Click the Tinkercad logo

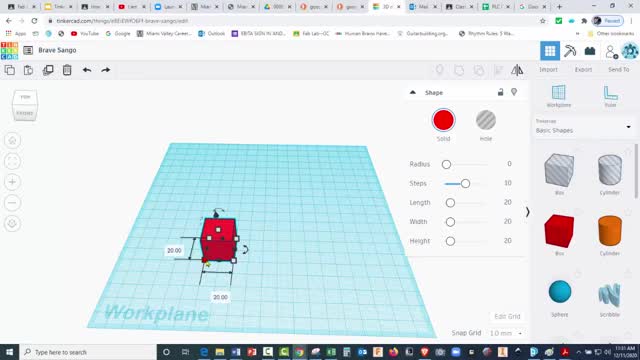click(9, 51)
